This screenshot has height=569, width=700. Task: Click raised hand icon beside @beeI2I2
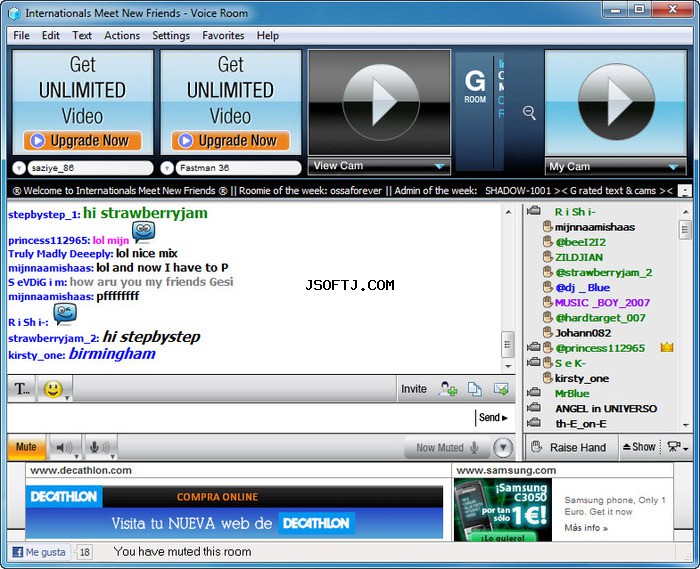[x=547, y=242]
